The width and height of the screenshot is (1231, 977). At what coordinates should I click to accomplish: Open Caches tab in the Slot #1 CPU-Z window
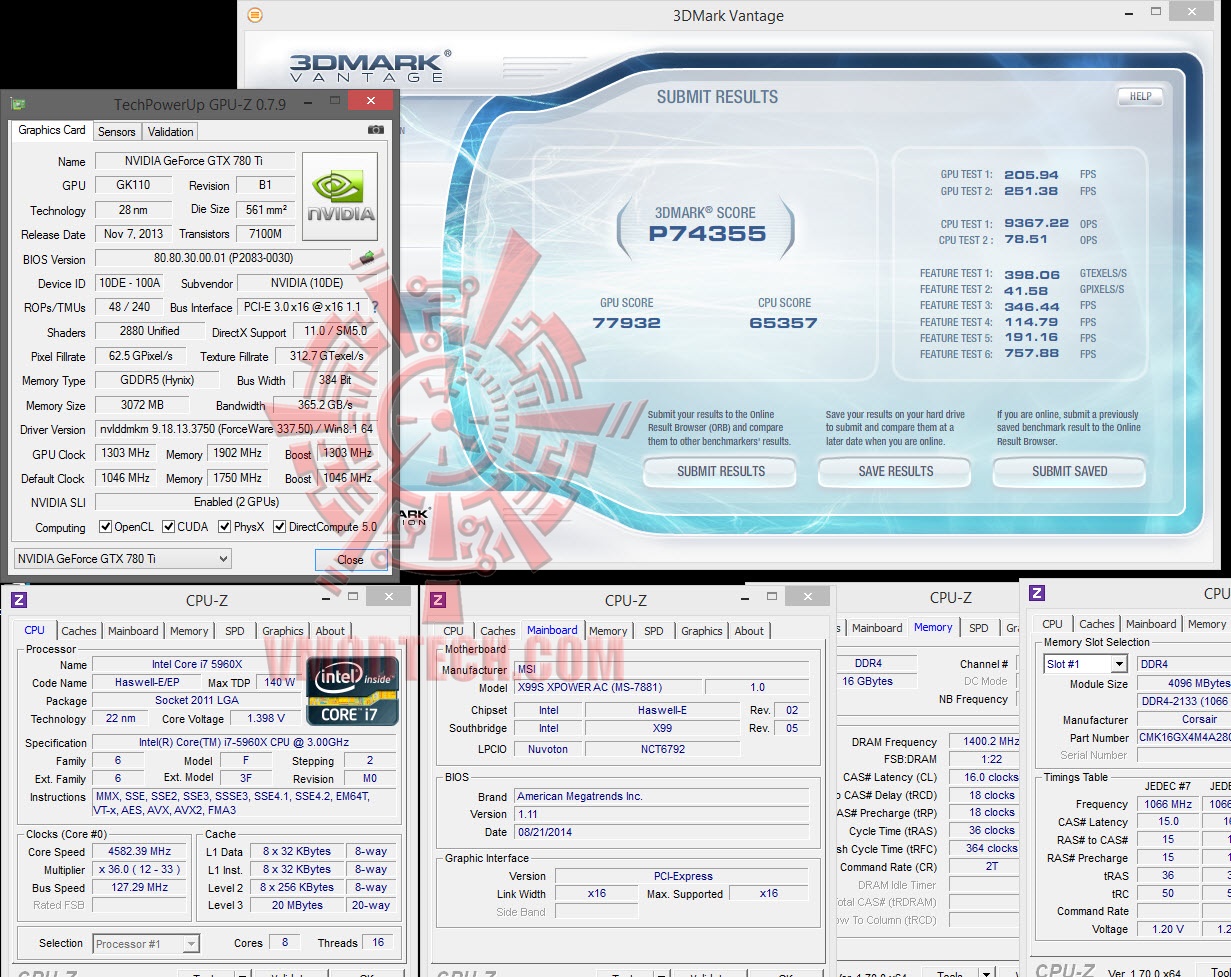pyautogui.click(x=1097, y=624)
